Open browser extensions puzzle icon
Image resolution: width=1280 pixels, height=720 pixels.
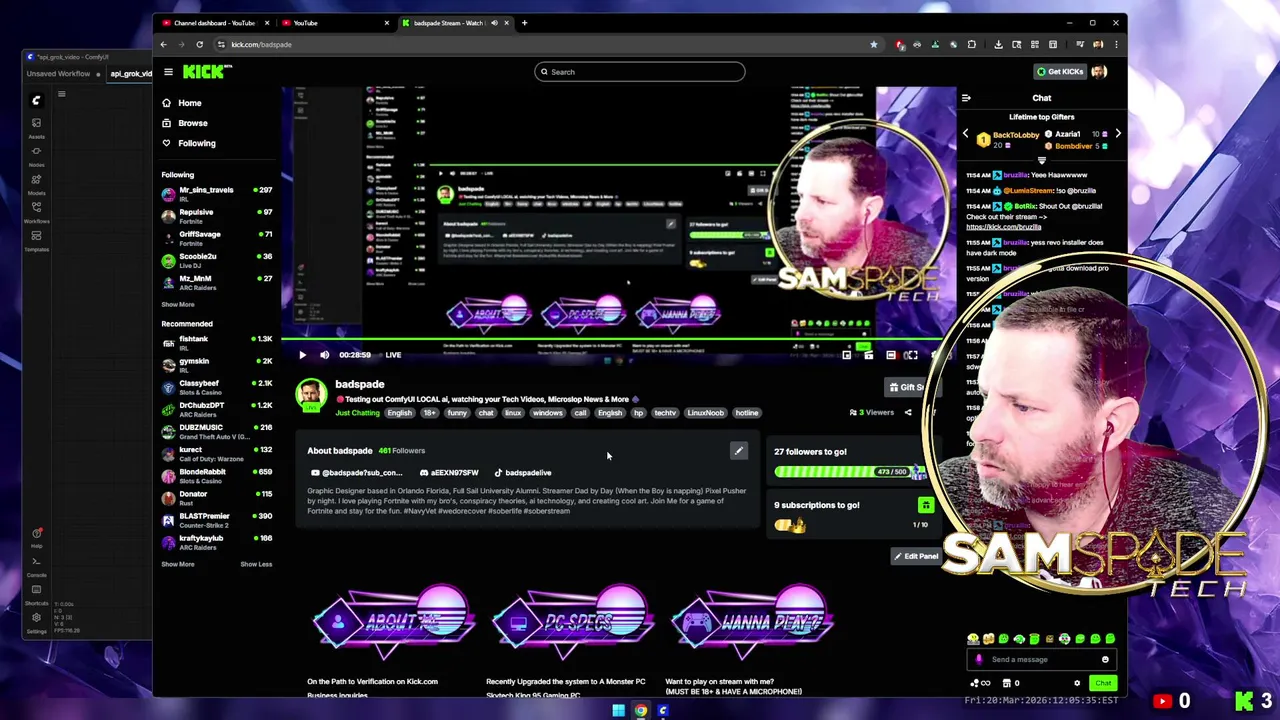click(x=971, y=44)
